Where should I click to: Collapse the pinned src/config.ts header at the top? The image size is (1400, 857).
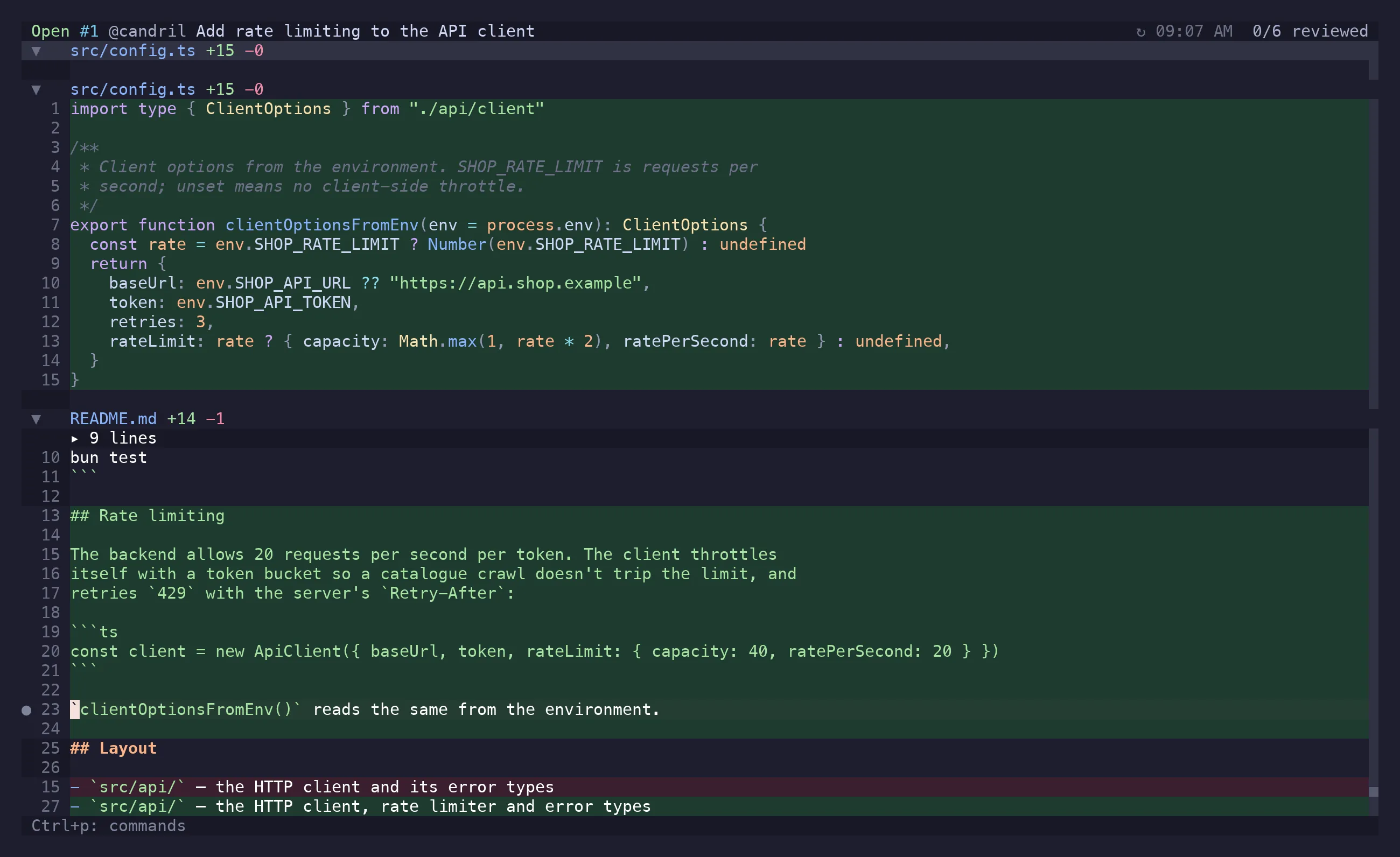click(x=37, y=51)
